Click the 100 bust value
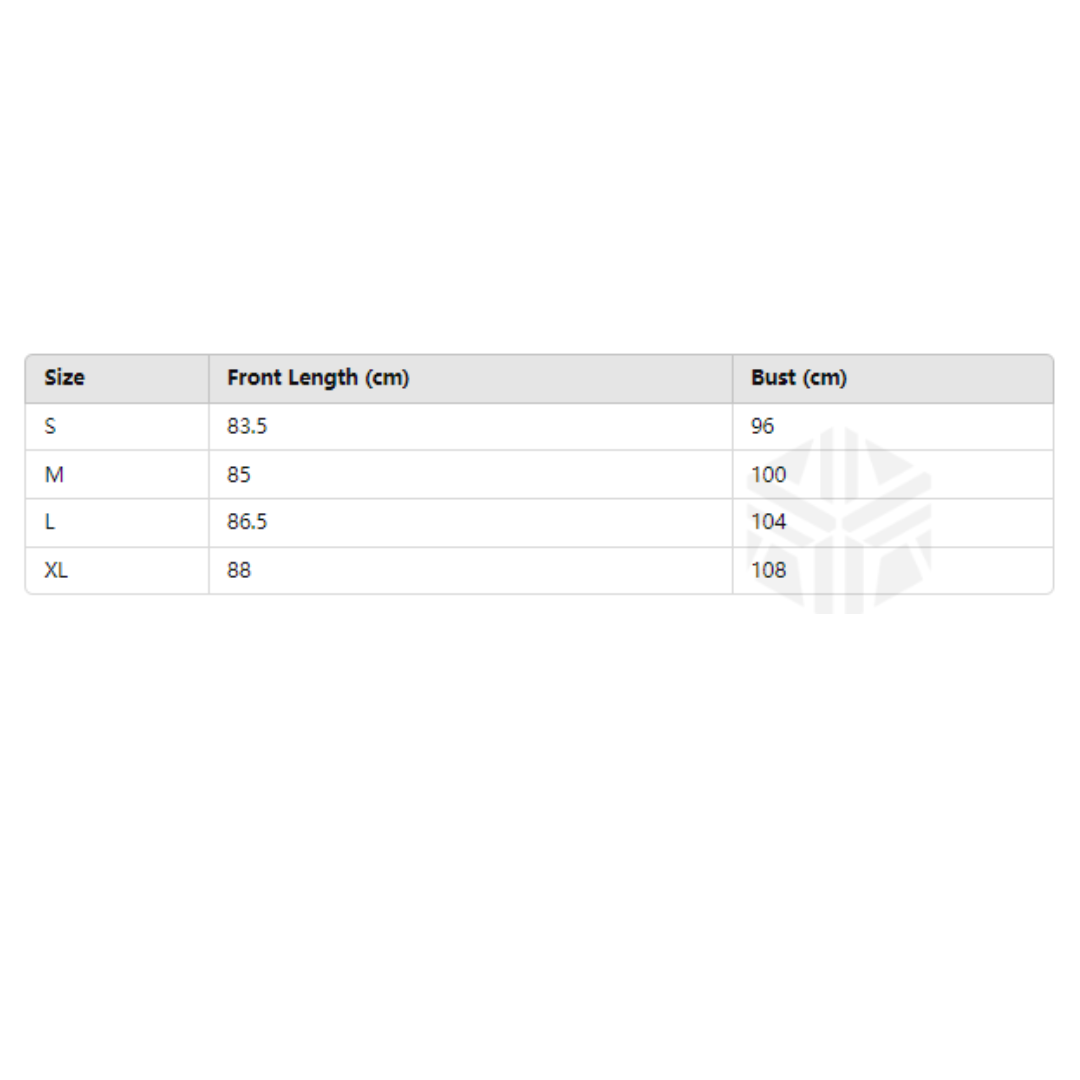Screen dimensions: 1080x1080 pyautogui.click(x=769, y=475)
